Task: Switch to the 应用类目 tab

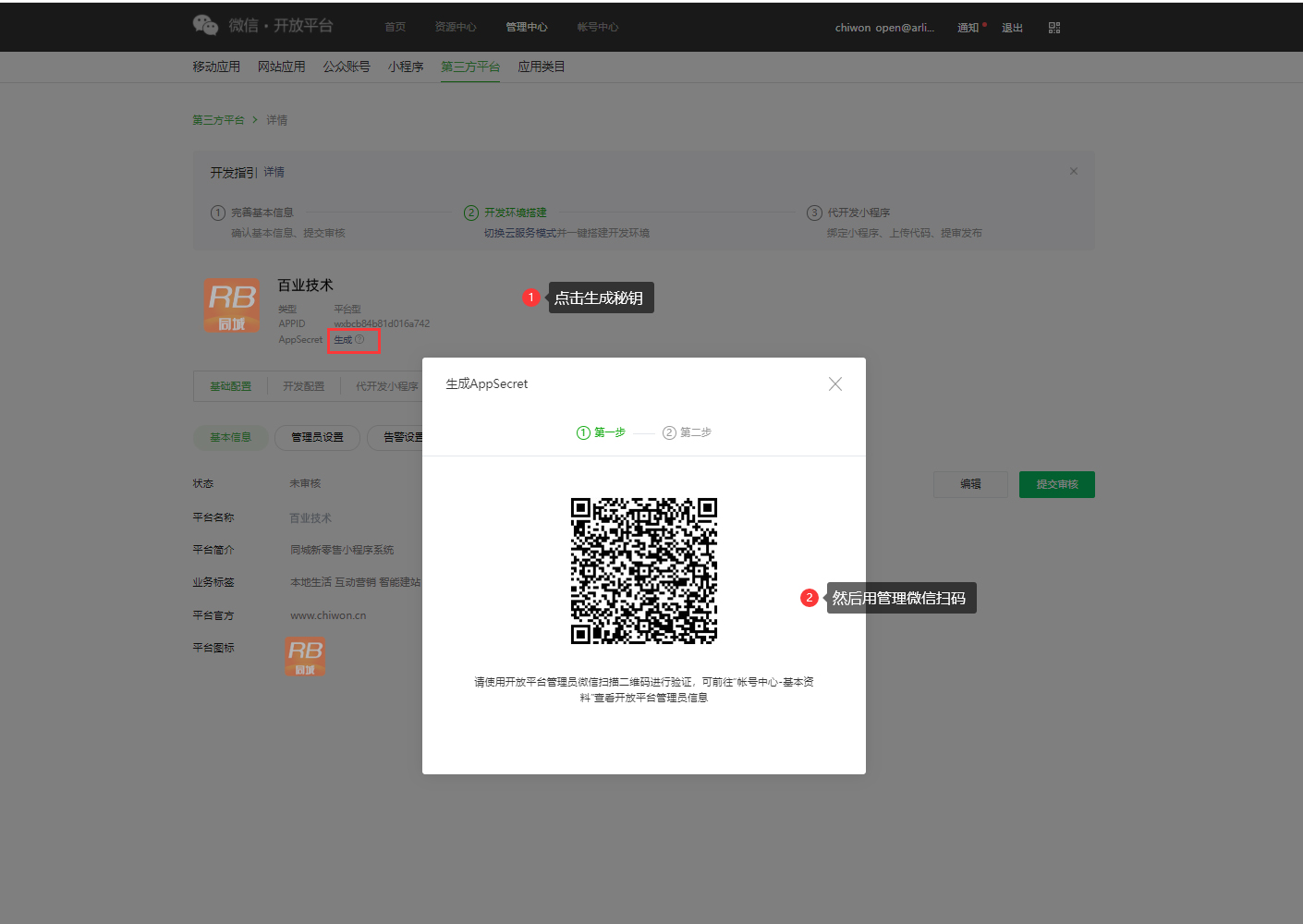Action: click(x=541, y=67)
